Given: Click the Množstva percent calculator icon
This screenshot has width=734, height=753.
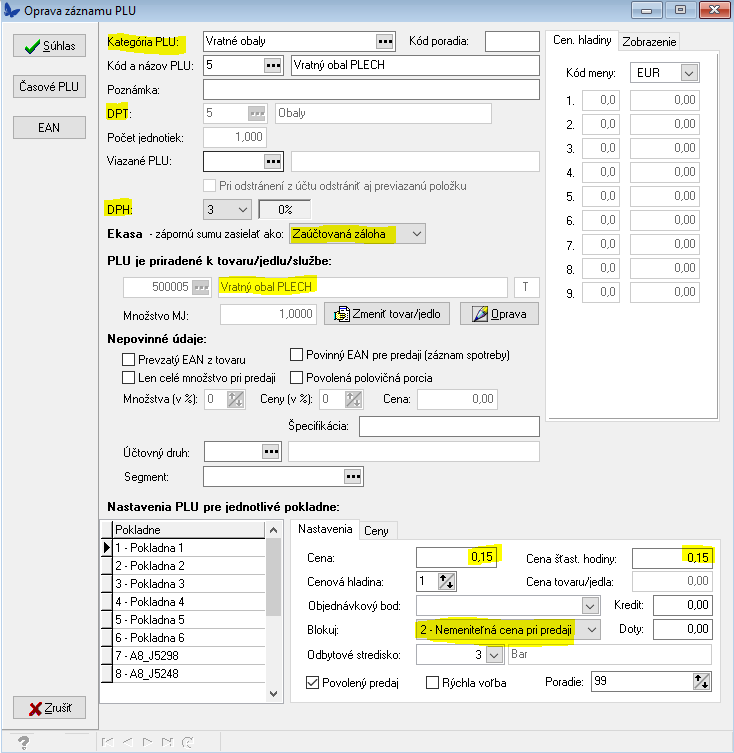Looking at the screenshot, I should 236,399.
